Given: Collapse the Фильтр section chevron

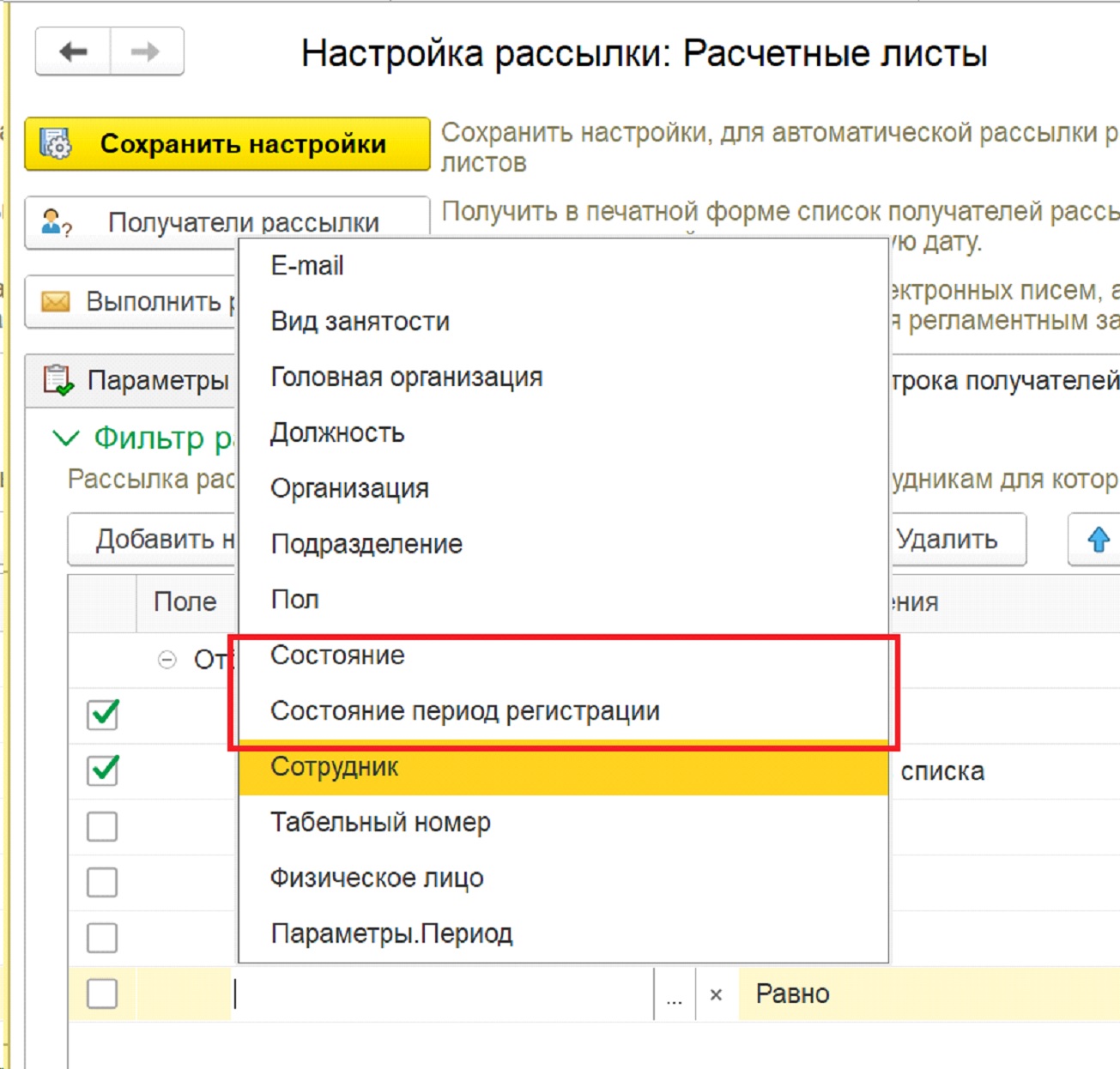Looking at the screenshot, I should [66, 438].
